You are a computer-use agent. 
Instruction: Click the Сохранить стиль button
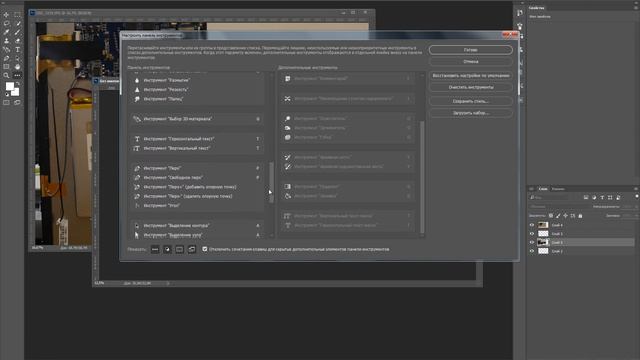click(x=471, y=101)
